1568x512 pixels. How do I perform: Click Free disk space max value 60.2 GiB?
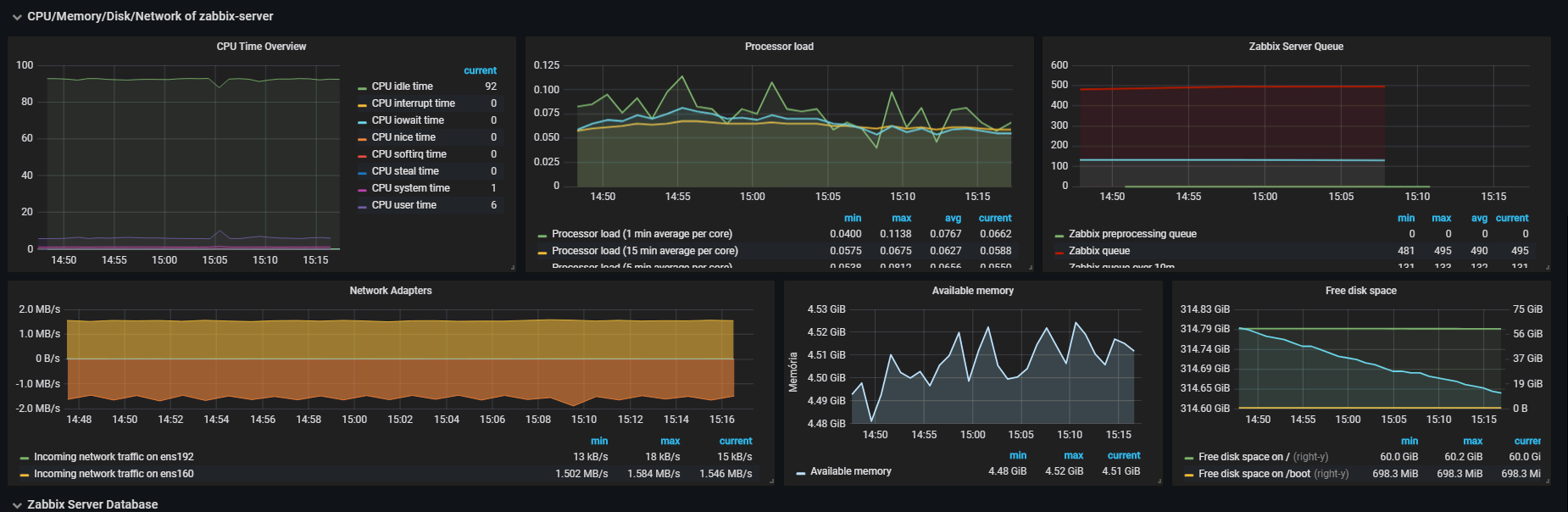(x=1464, y=457)
